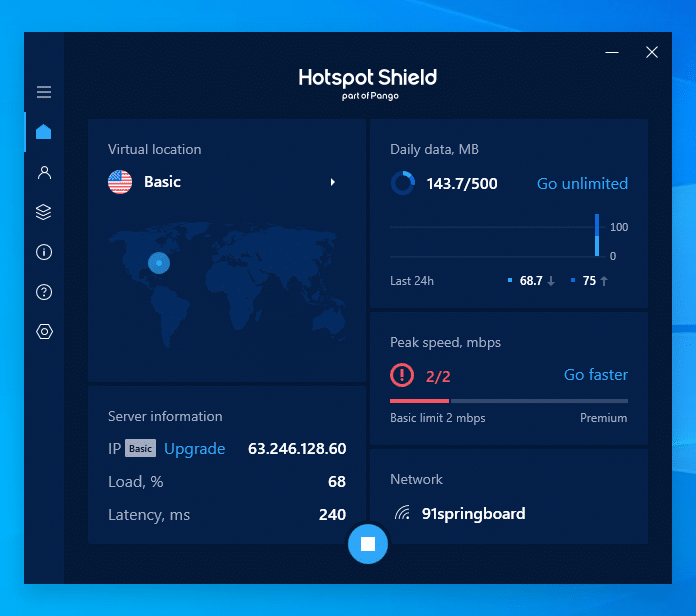696x616 pixels.
Task: Click the Wi-Fi network signal icon
Action: (402, 514)
